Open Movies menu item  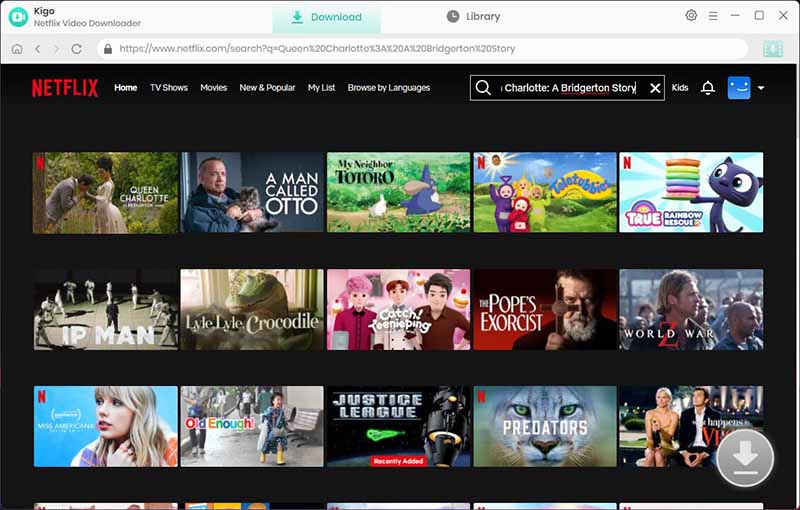coord(213,88)
